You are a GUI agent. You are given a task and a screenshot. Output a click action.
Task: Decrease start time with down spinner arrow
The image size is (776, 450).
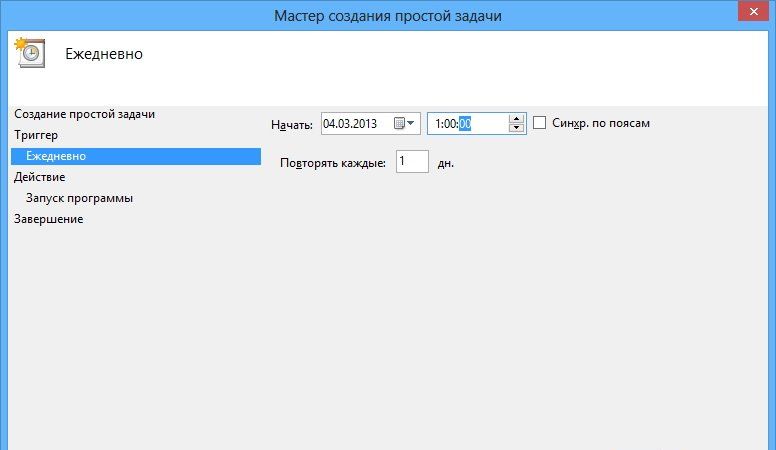pos(516,129)
